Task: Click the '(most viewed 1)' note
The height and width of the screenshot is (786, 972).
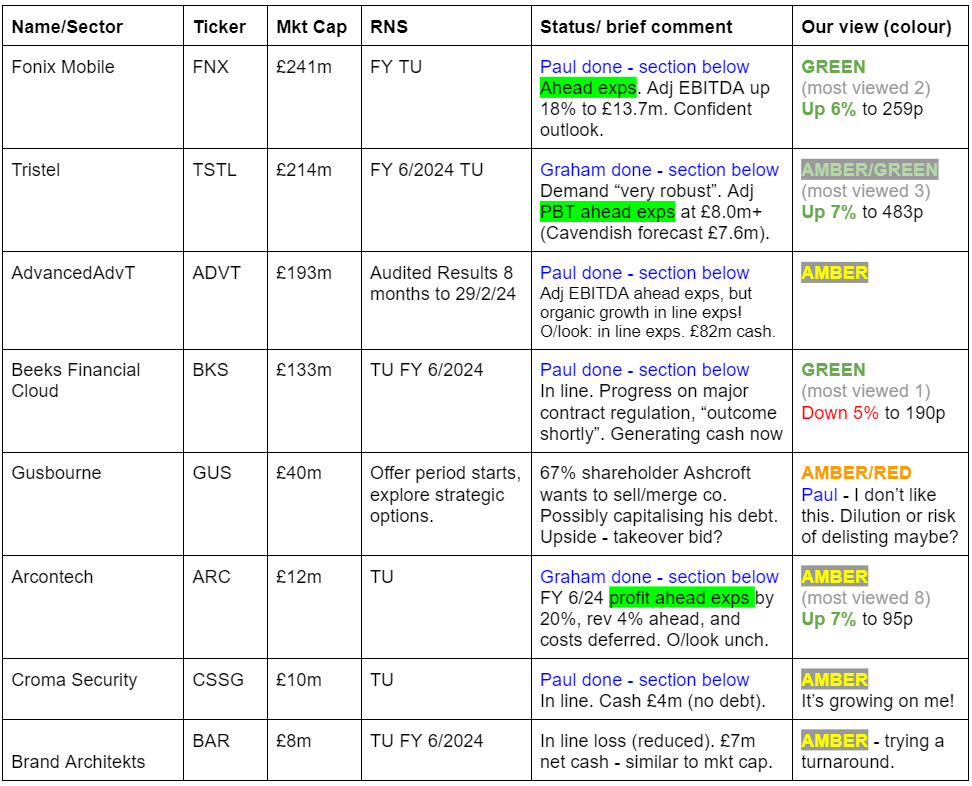Action: pyautogui.click(x=865, y=391)
